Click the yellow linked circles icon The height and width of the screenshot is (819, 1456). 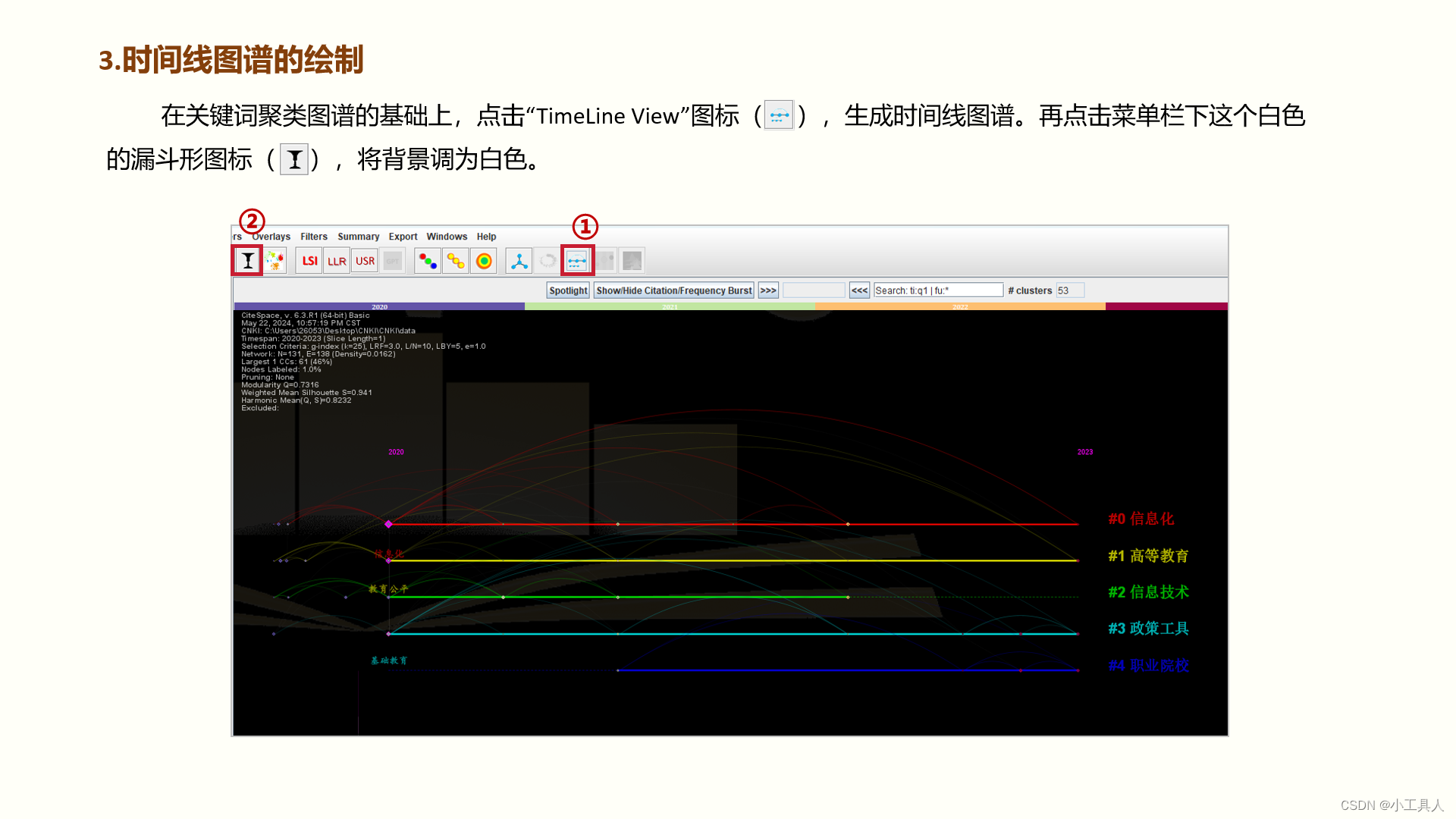click(x=456, y=261)
